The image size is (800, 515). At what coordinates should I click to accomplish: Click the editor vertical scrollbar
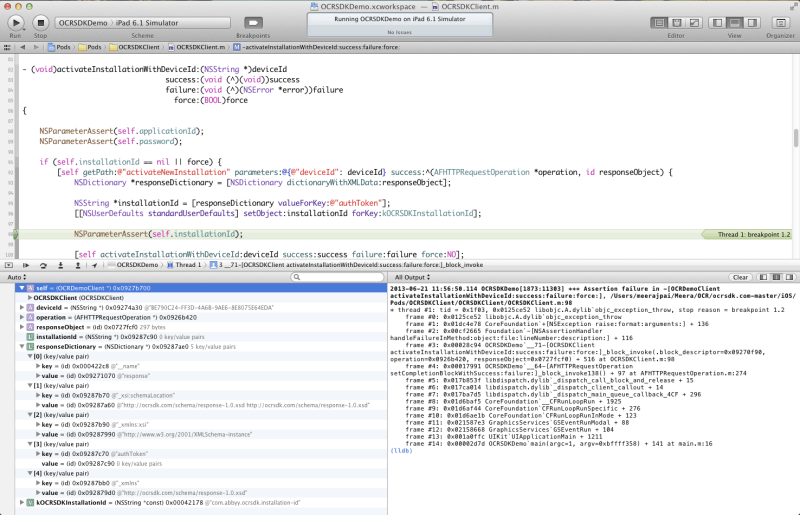[795, 138]
